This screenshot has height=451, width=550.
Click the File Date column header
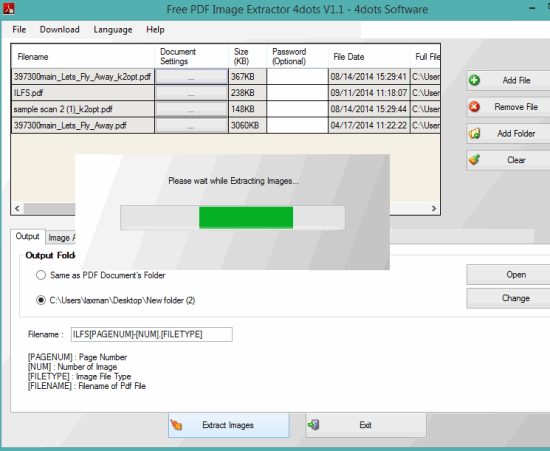pos(369,56)
